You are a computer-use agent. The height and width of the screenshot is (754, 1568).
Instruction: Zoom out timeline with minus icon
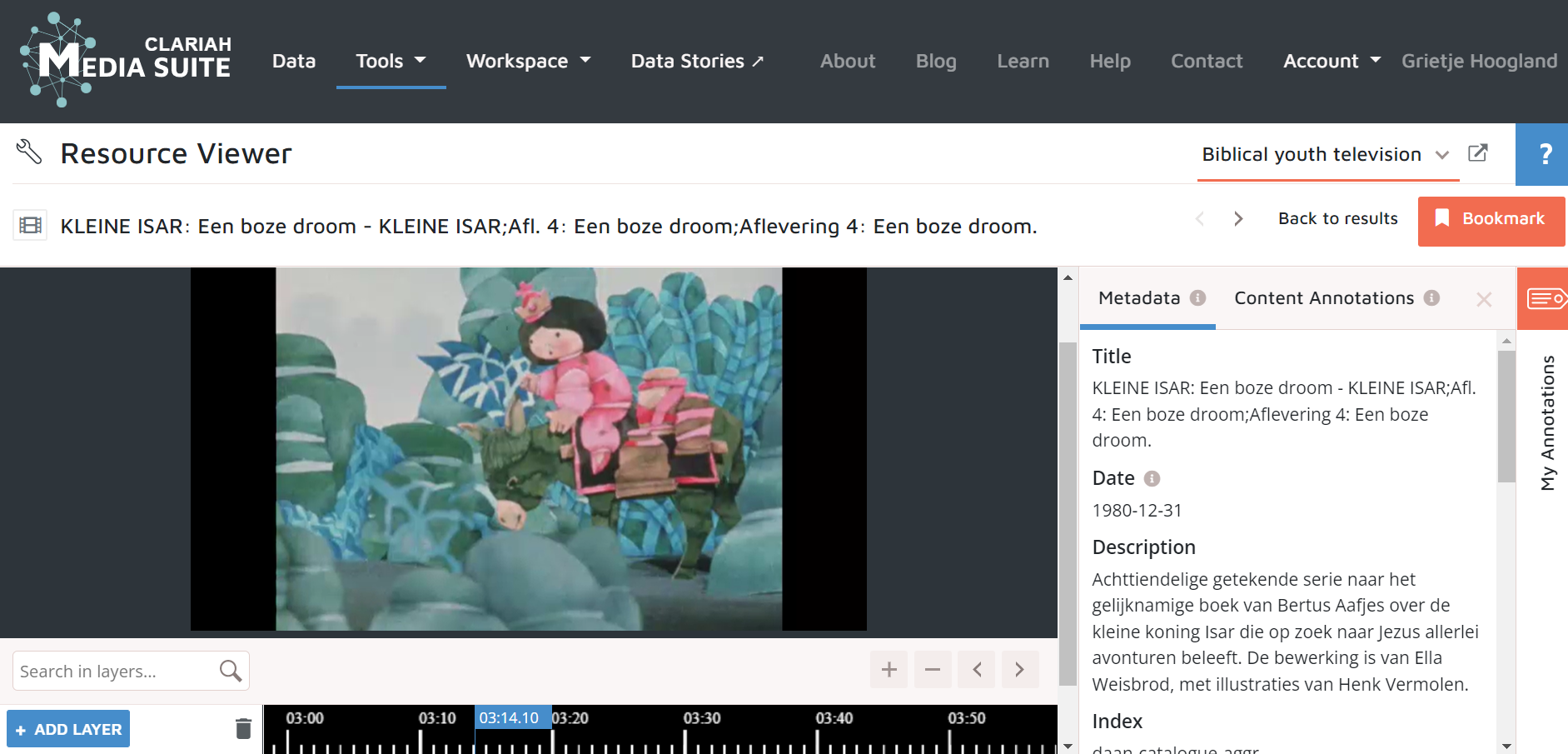933,670
